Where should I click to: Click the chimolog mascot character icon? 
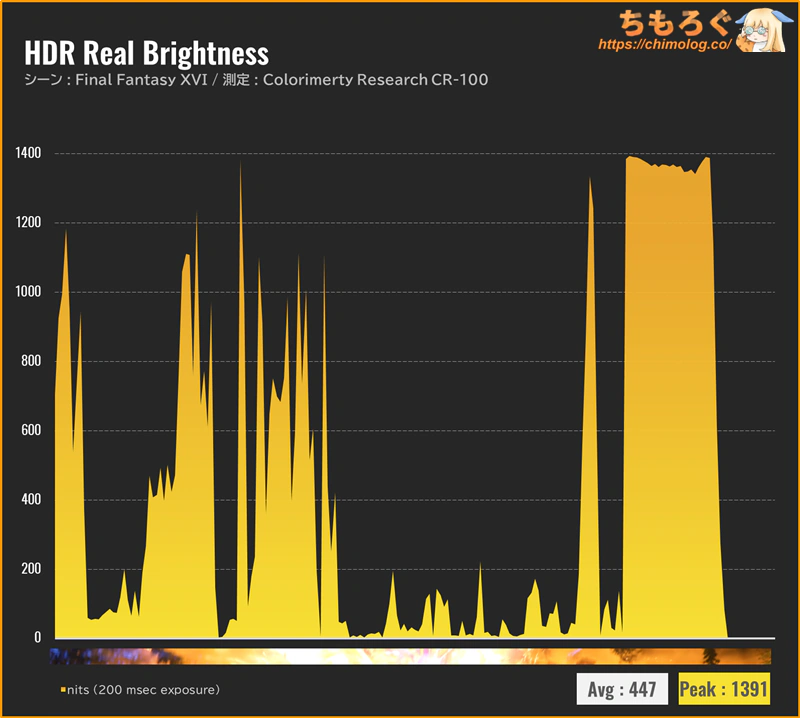click(x=762, y=30)
